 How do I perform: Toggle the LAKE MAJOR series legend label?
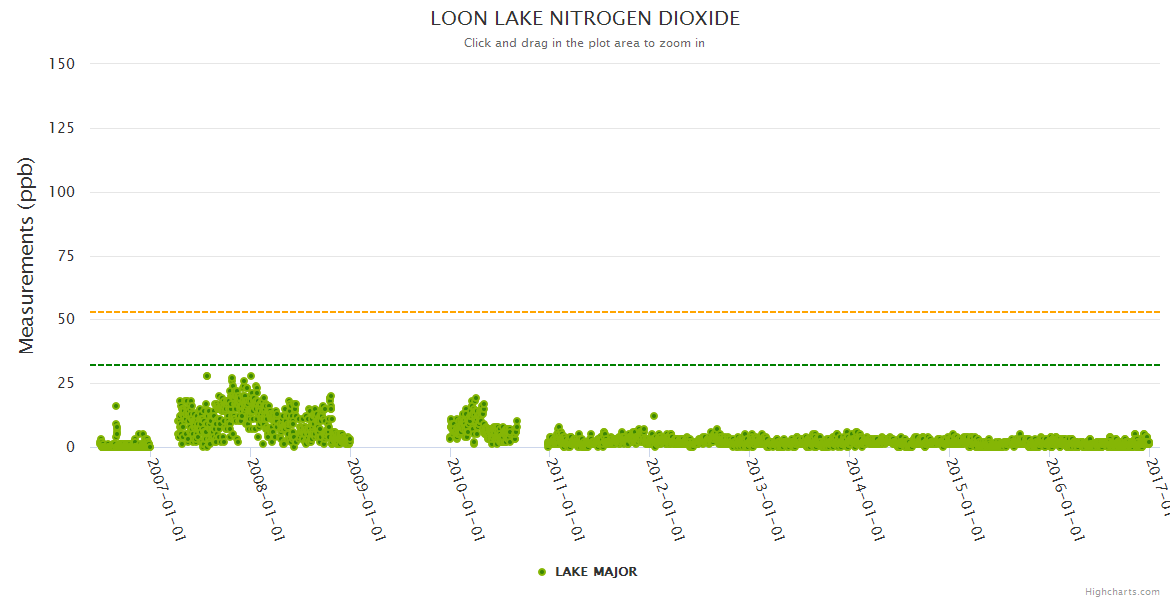(596, 572)
